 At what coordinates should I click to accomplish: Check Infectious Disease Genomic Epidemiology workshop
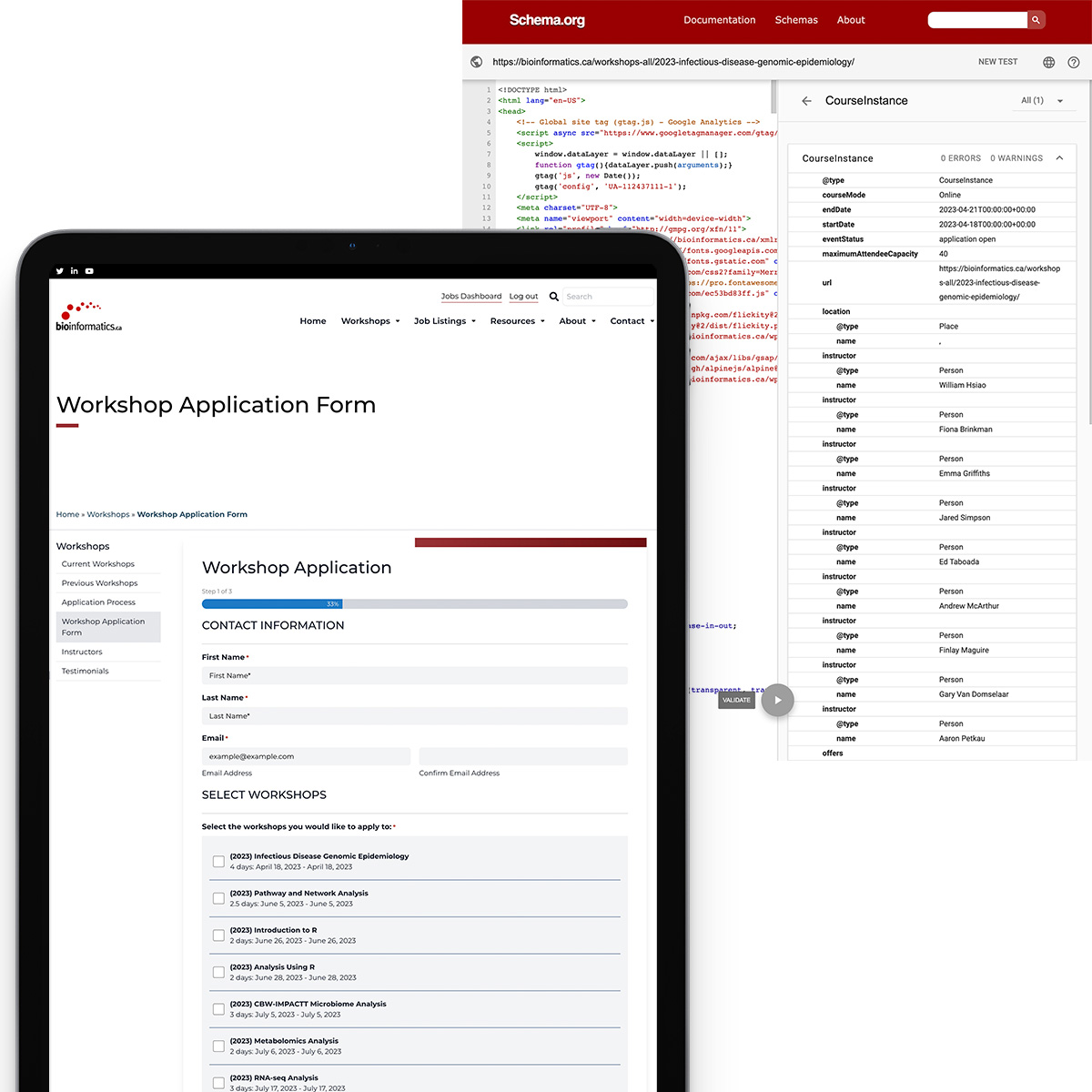point(218,862)
